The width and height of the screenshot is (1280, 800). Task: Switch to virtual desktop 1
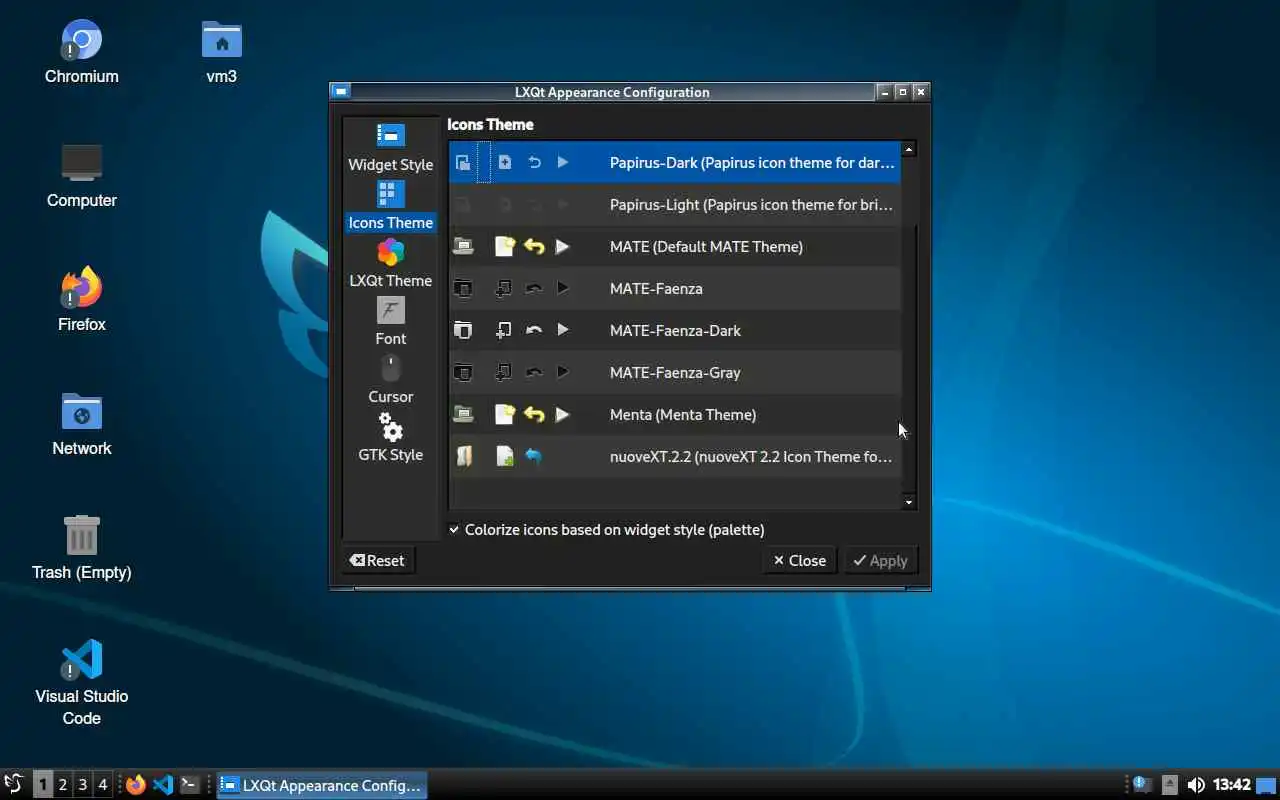[43, 785]
